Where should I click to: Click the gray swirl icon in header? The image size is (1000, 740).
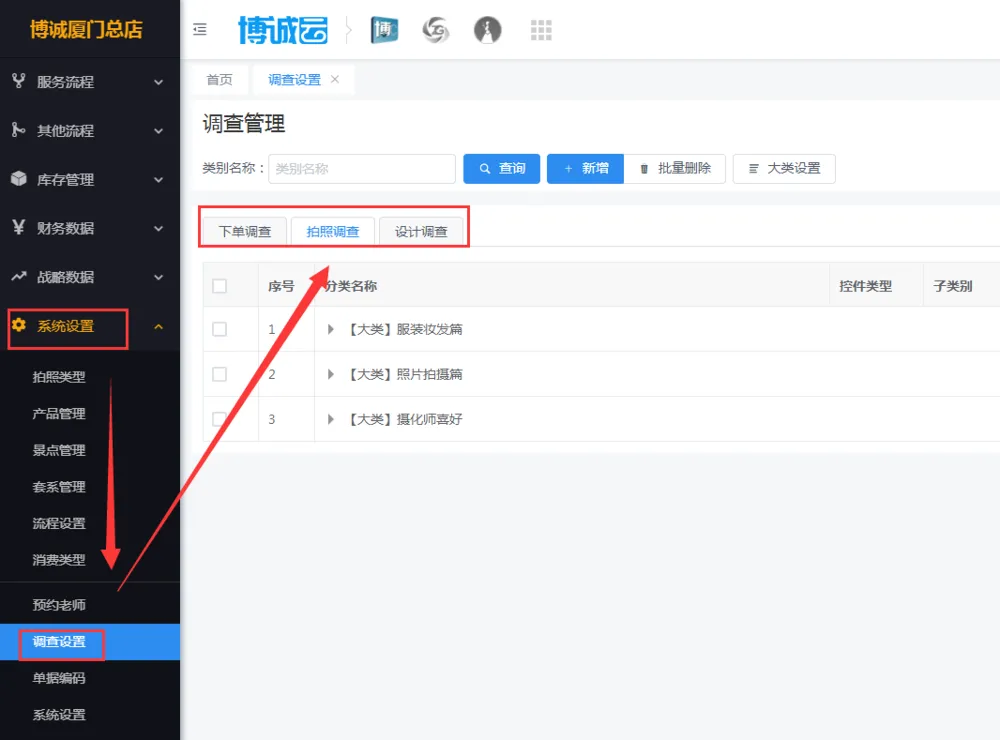[436, 30]
